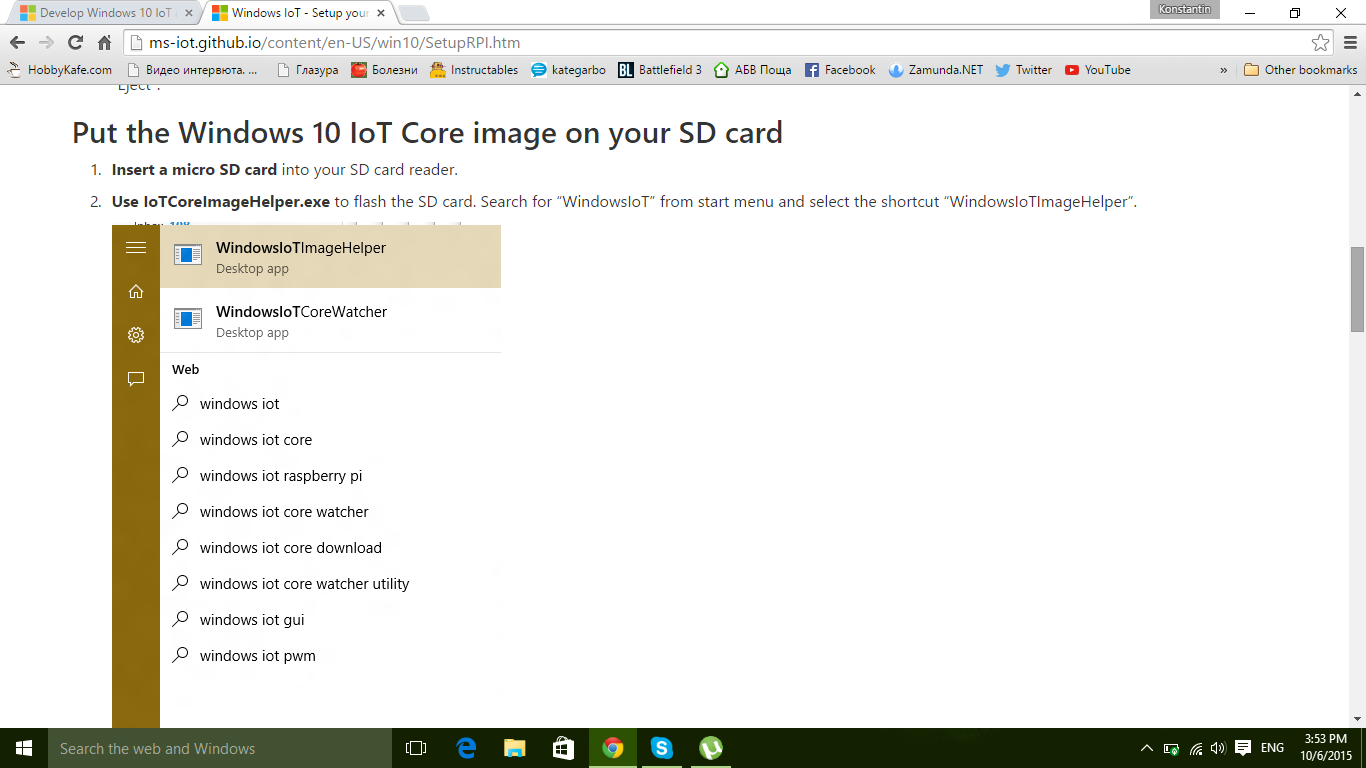The width and height of the screenshot is (1366, 768).
Task: Click the settings gear in the Start sidebar
Action: tap(136, 335)
